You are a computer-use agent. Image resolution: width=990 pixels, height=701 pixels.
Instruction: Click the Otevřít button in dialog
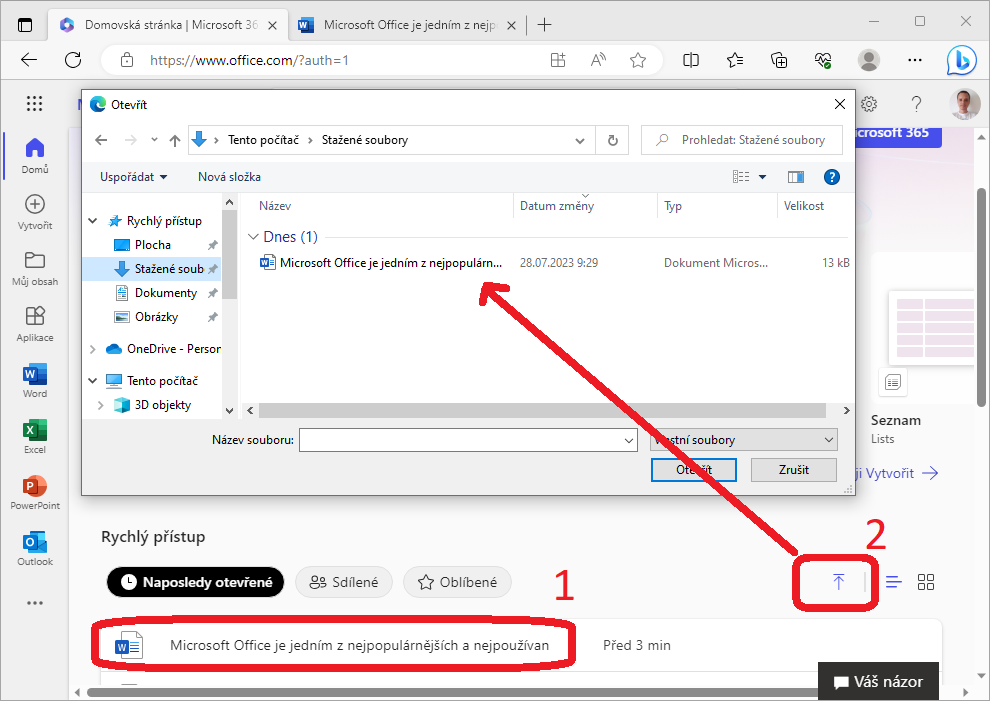click(694, 470)
